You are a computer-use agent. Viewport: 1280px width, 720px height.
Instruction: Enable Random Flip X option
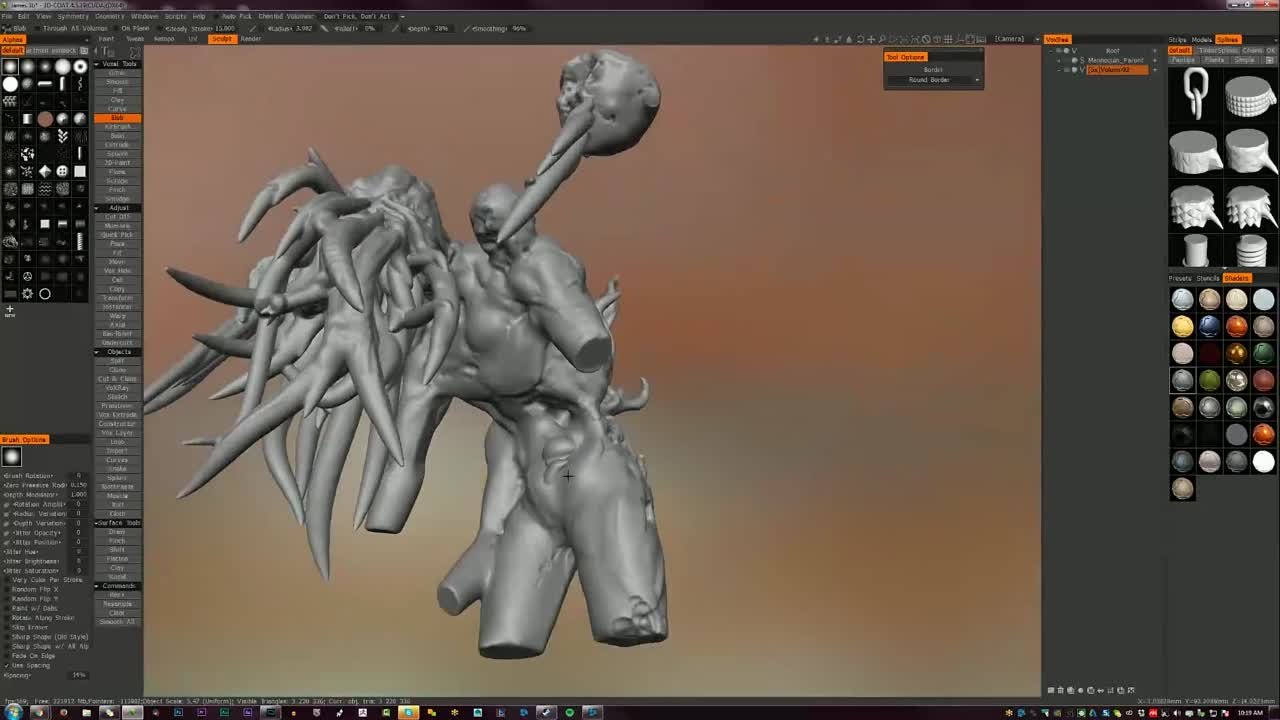click(x=7, y=589)
